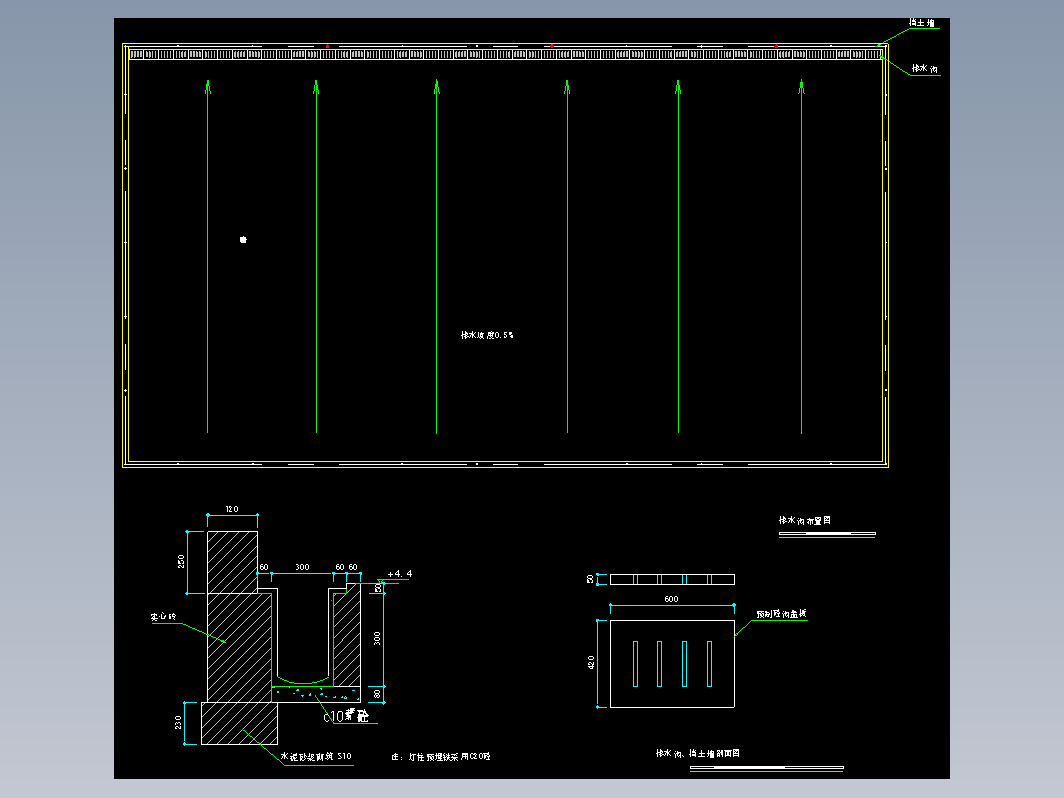Viewport: 1064px width, 798px height.
Task: Click the 挡土墙 label at top right
Action: pos(922,22)
